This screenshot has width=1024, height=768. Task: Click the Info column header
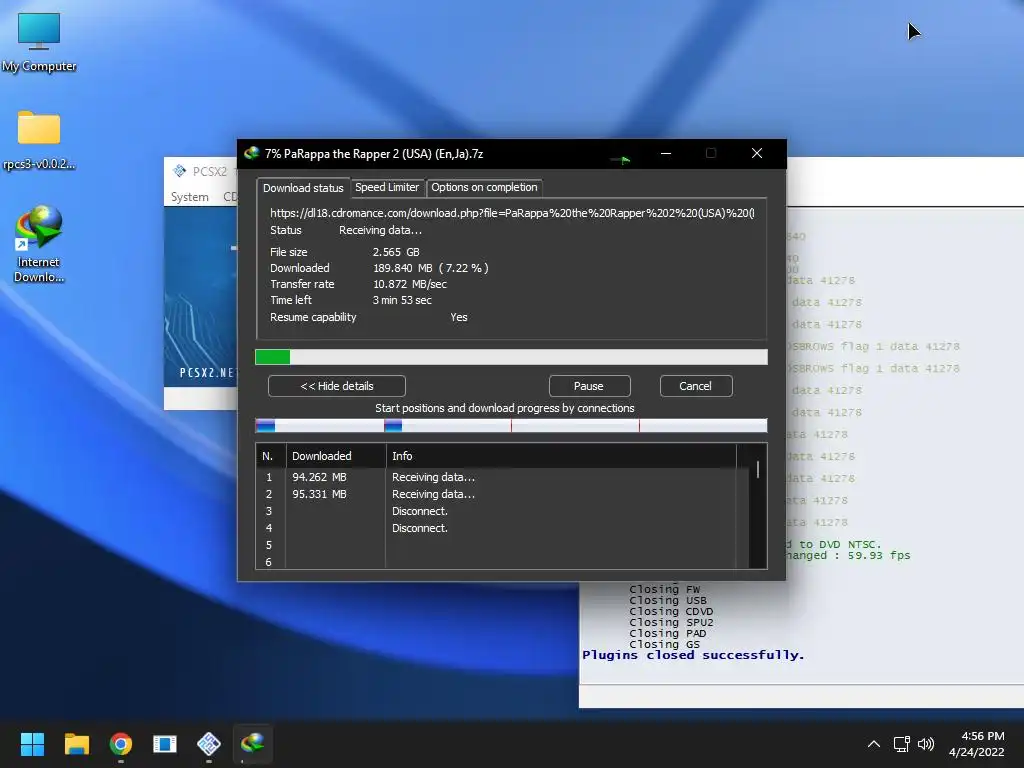(x=560, y=456)
